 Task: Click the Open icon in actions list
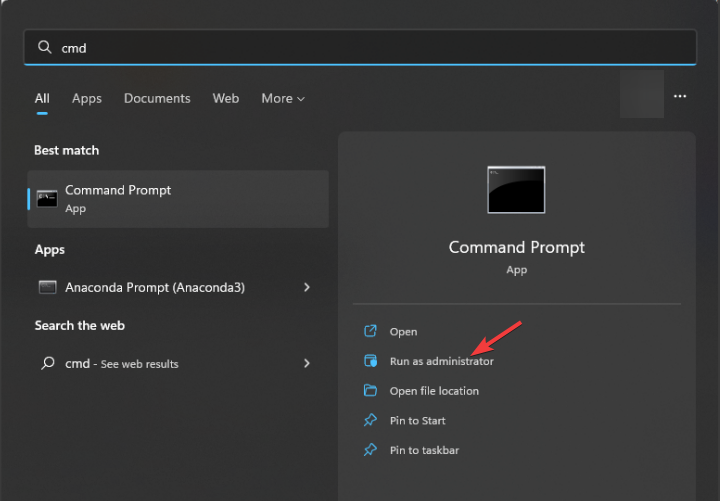point(370,331)
